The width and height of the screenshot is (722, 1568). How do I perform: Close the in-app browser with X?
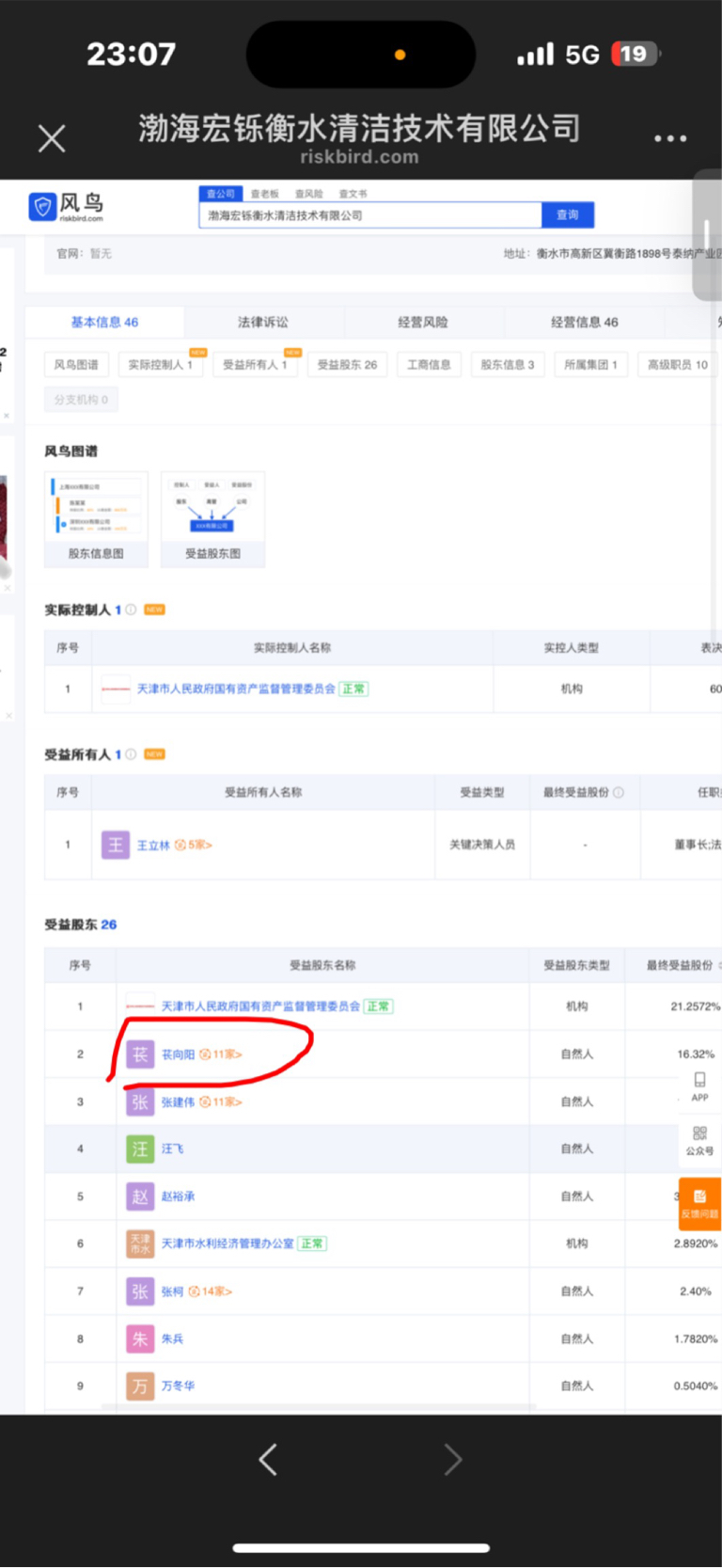52,139
